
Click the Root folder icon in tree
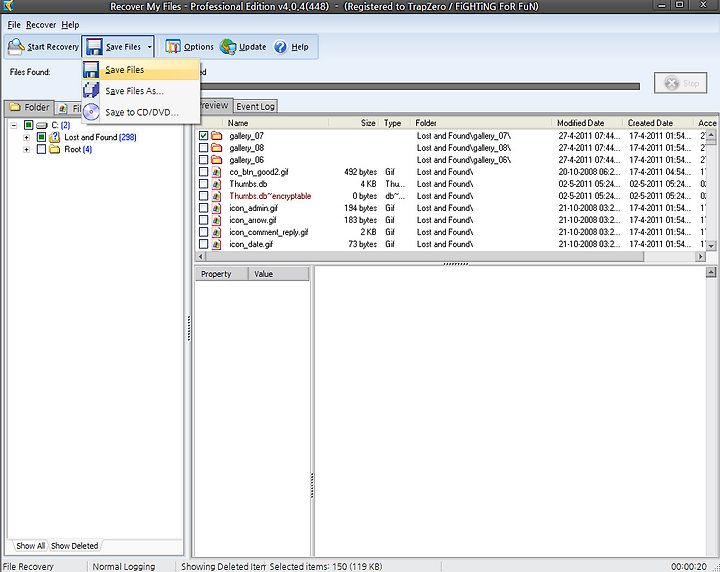coord(55,149)
